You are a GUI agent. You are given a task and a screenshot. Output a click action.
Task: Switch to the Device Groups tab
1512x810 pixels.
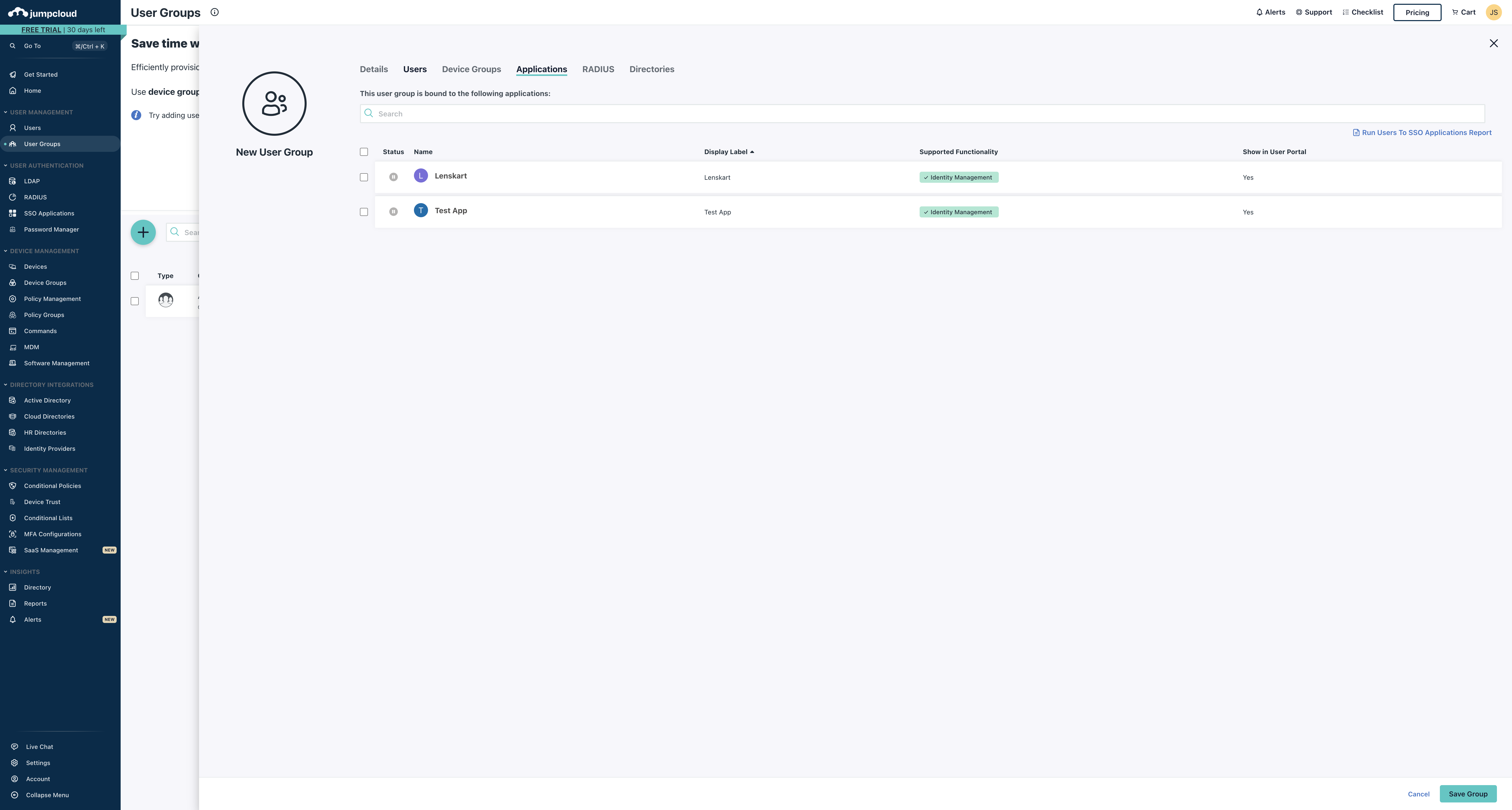coord(471,69)
